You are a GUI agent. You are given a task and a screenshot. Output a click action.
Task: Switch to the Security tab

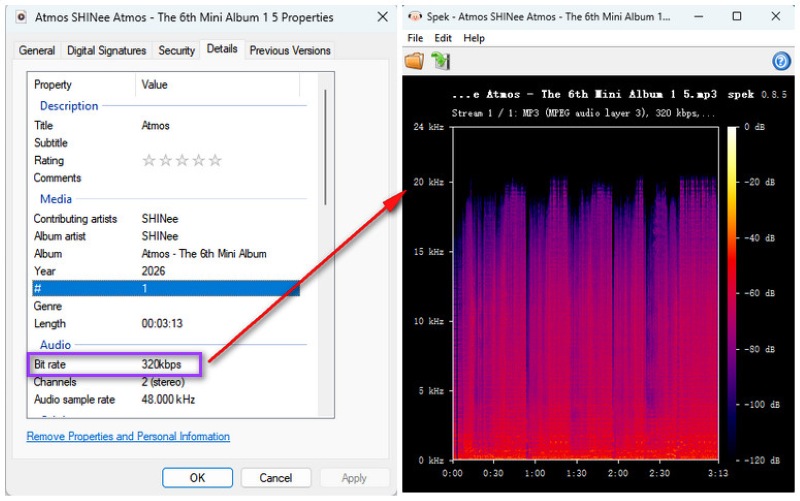coord(176,51)
